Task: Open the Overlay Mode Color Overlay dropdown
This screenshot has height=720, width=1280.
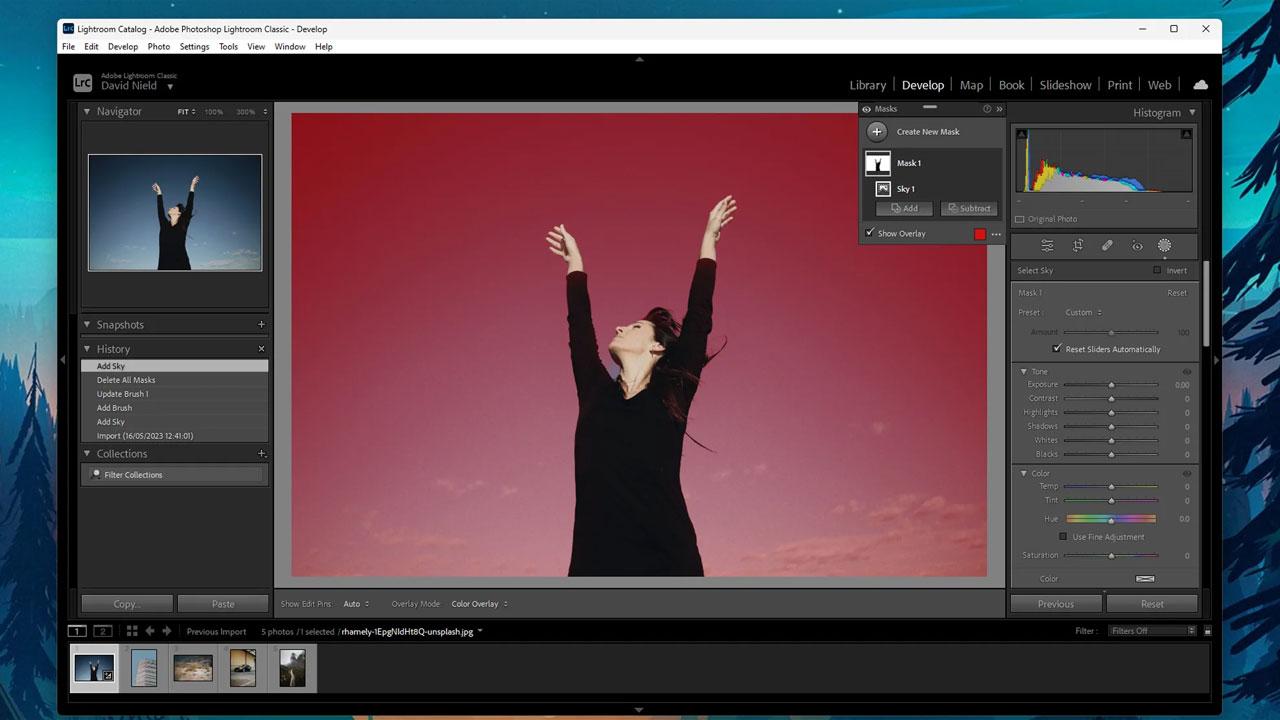Action: click(479, 604)
